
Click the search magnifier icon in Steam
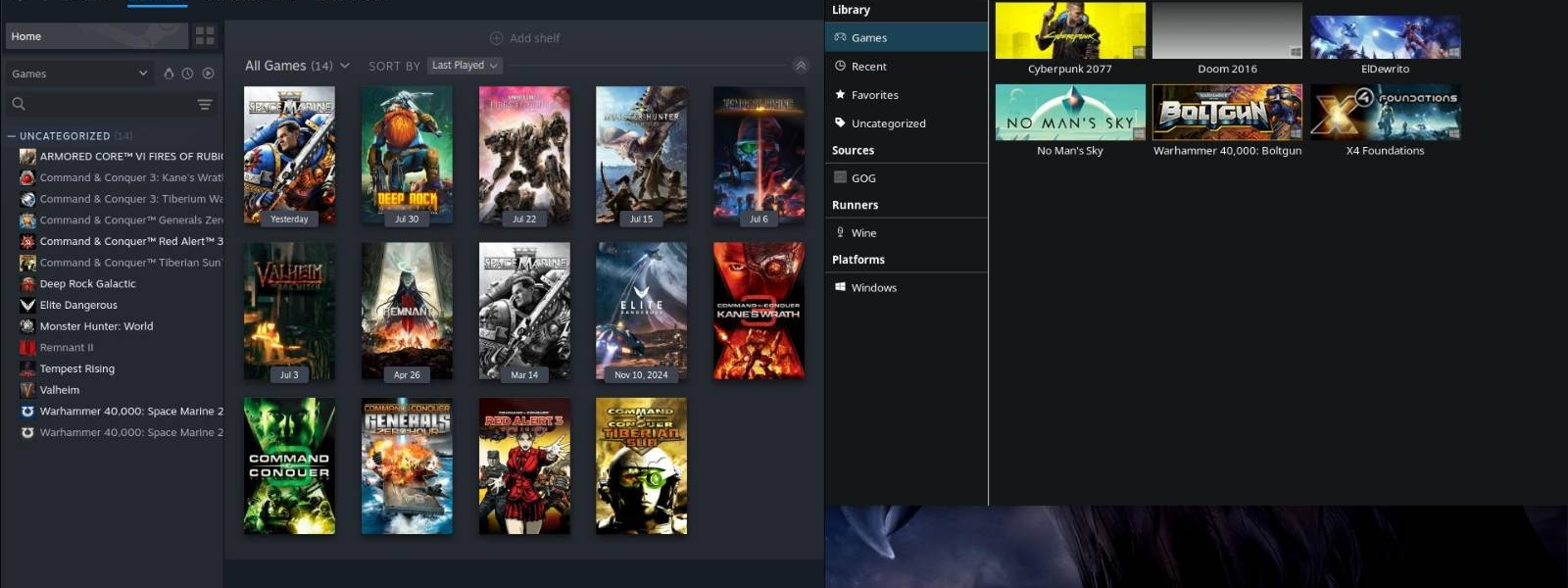point(19,104)
